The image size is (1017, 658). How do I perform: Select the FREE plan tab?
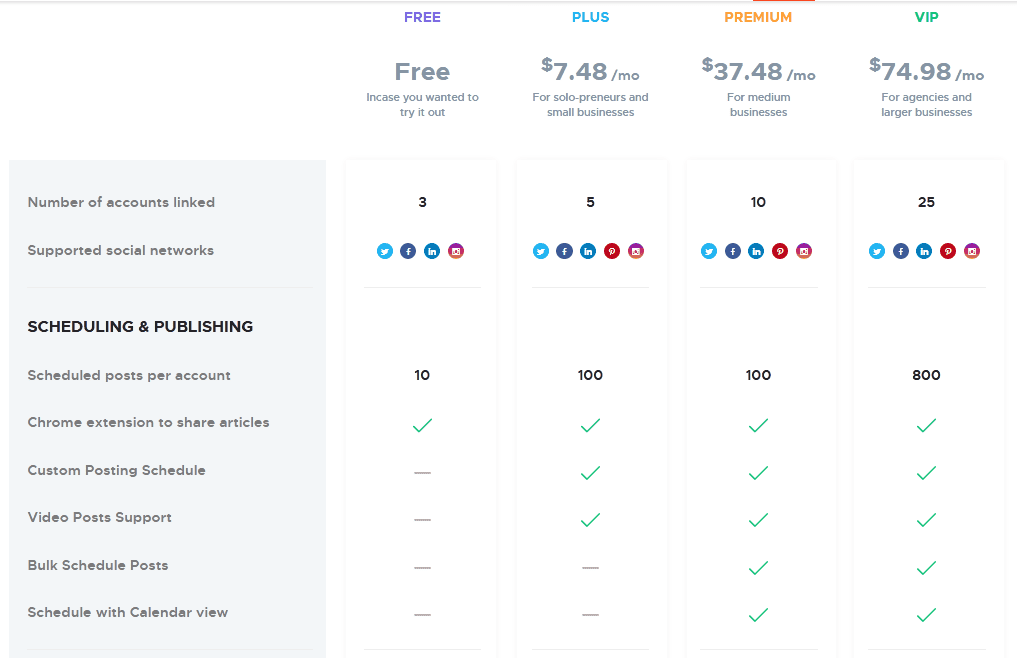[x=422, y=17]
